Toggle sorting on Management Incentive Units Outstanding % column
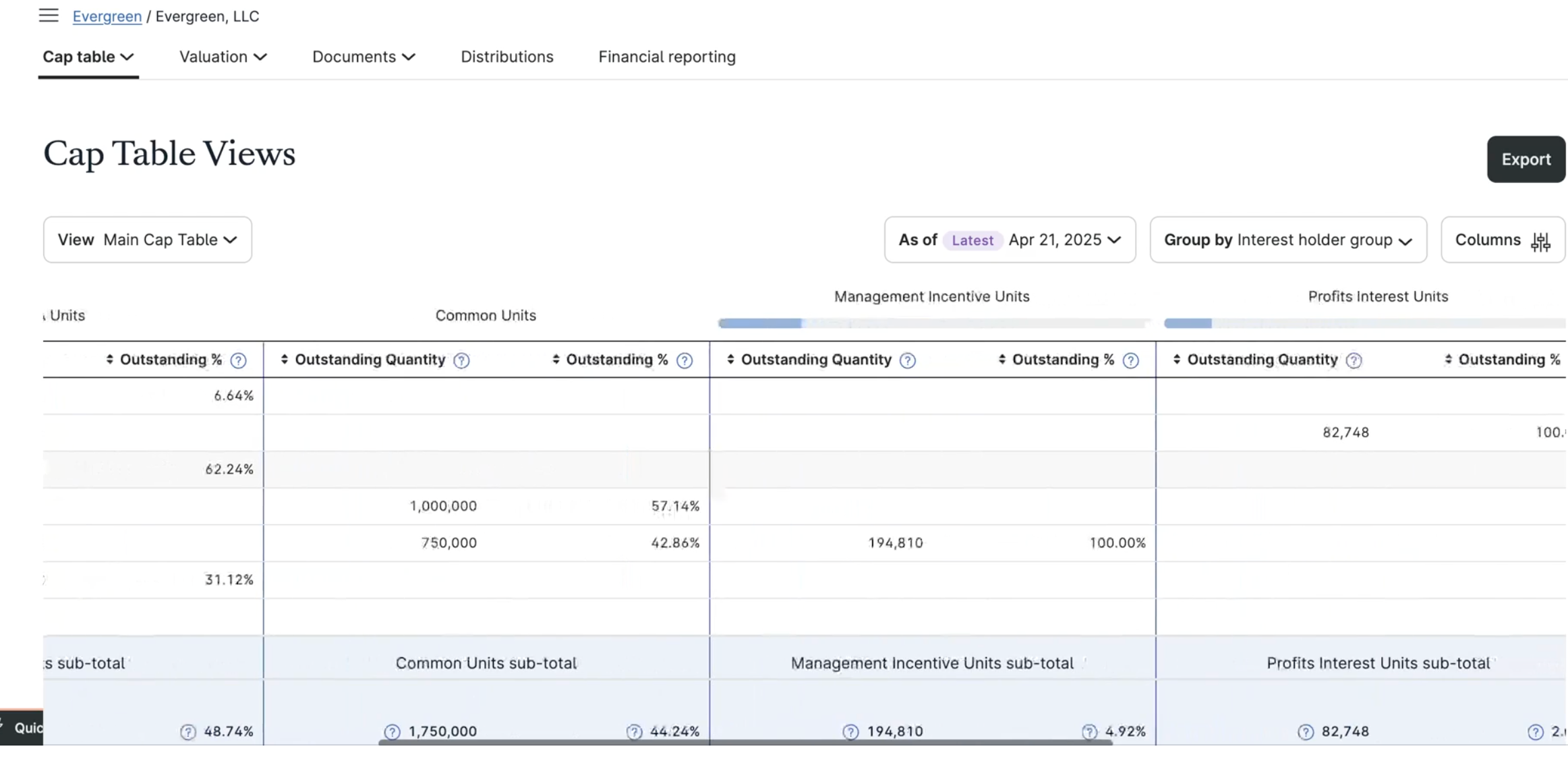This screenshot has width=1568, height=784. (1001, 360)
